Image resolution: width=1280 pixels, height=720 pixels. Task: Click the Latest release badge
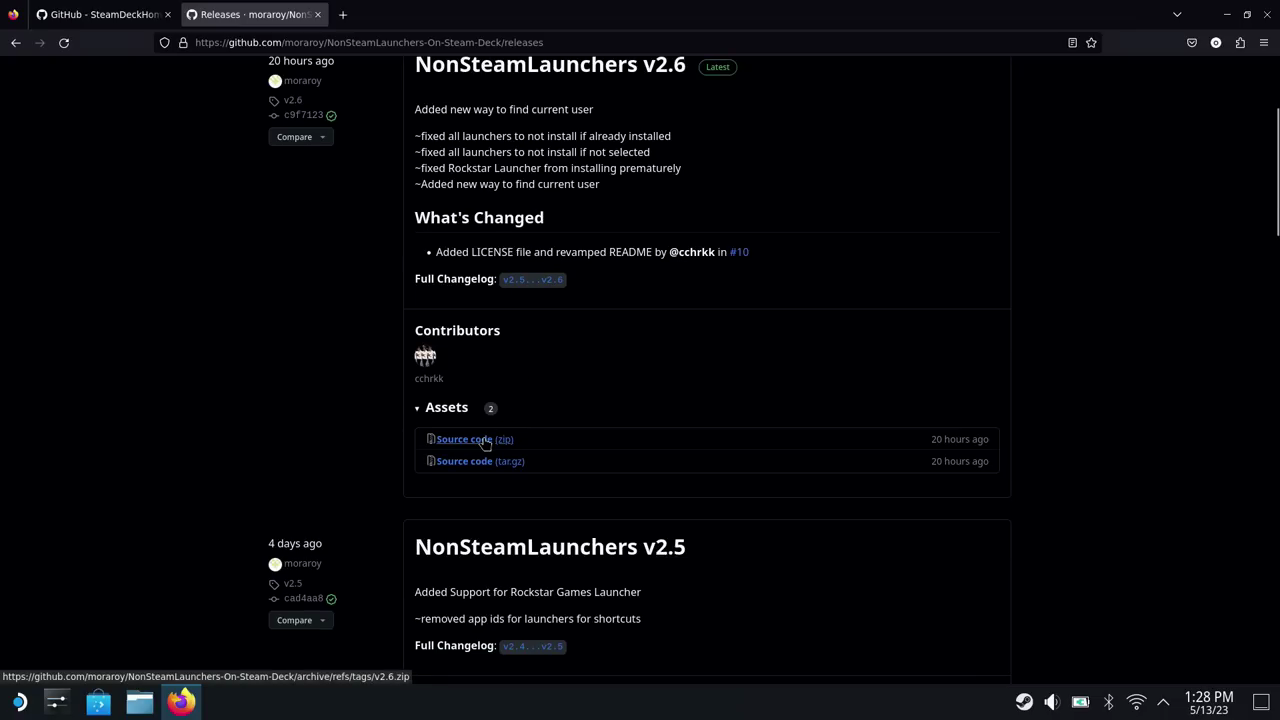click(x=718, y=67)
